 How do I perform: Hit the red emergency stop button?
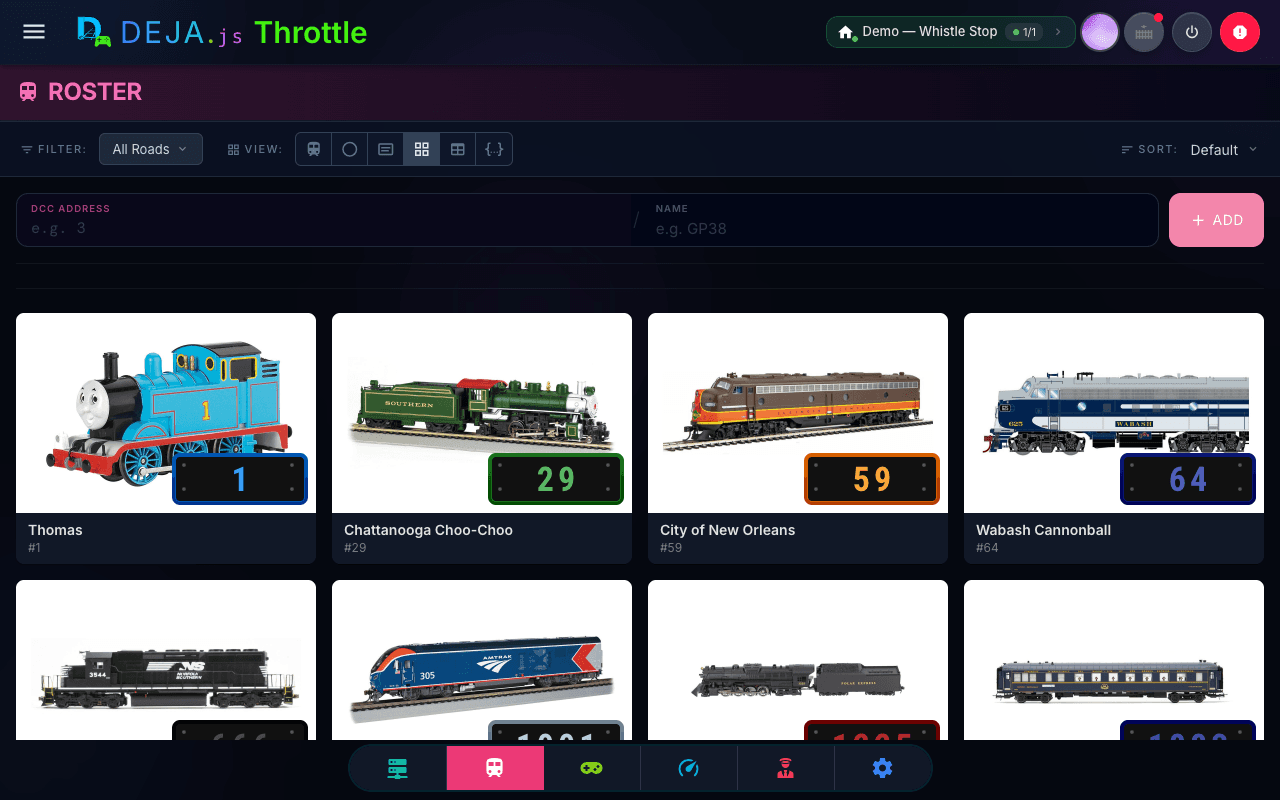[1240, 32]
